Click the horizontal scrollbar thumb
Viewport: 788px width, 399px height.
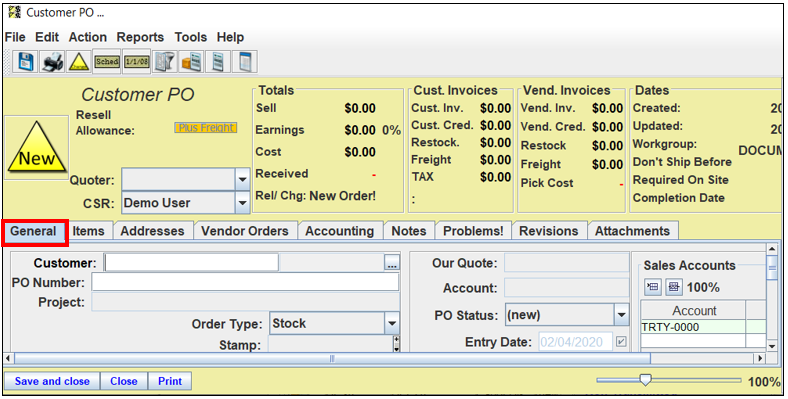(x=332, y=358)
